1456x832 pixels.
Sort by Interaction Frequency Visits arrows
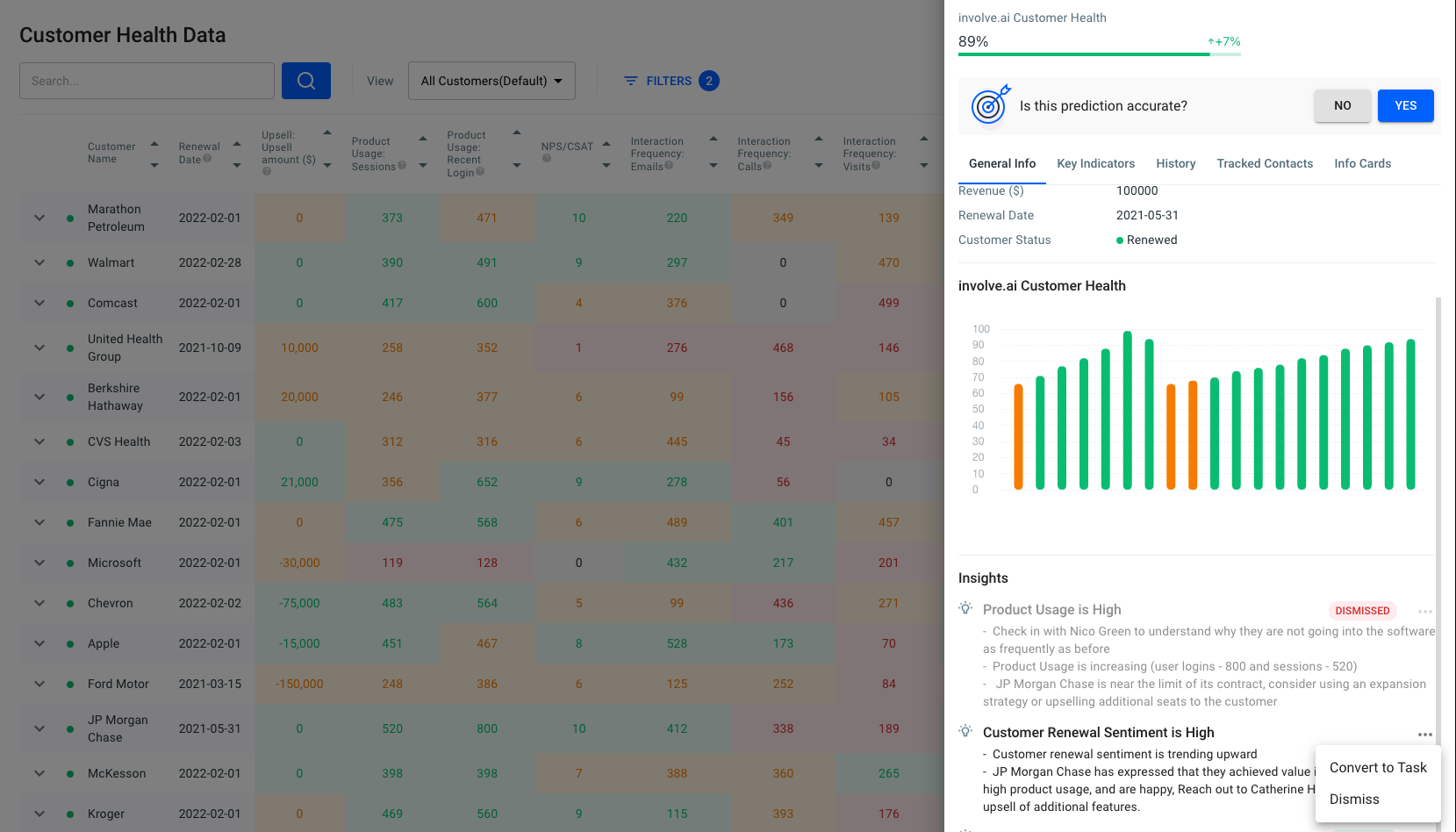coord(924,152)
